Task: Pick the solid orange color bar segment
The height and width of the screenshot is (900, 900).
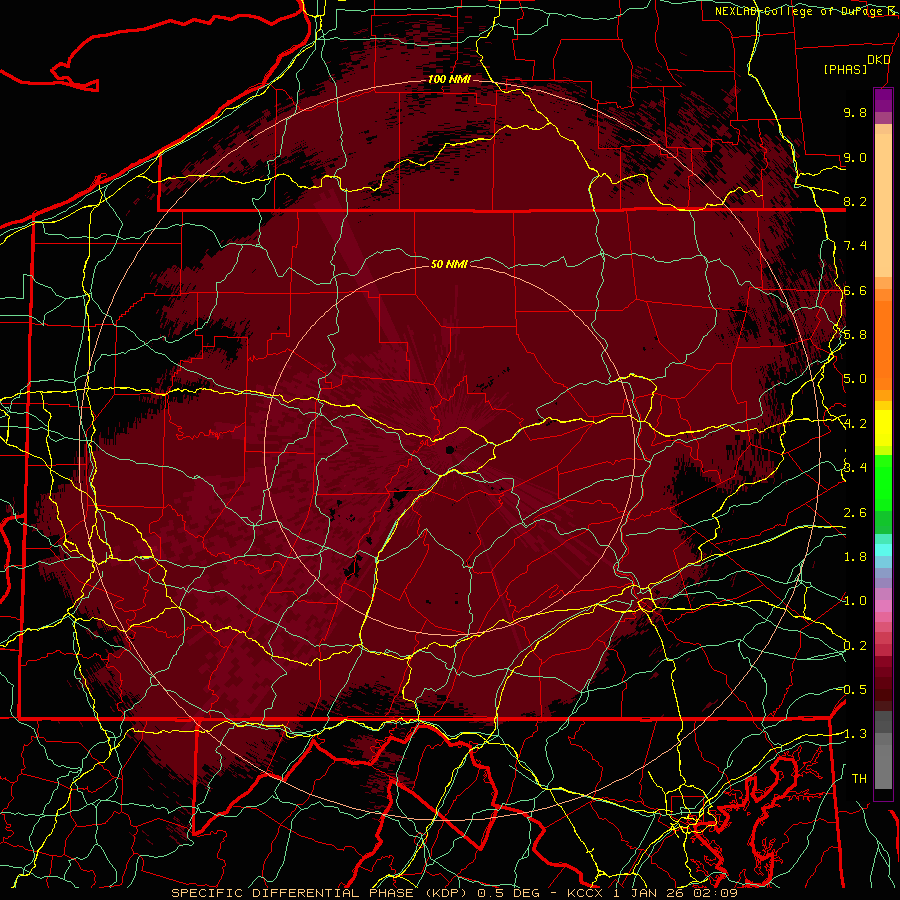Action: (883, 346)
